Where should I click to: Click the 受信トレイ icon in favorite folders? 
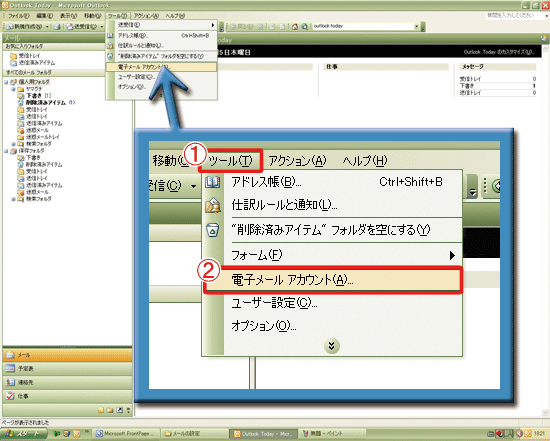(14, 56)
